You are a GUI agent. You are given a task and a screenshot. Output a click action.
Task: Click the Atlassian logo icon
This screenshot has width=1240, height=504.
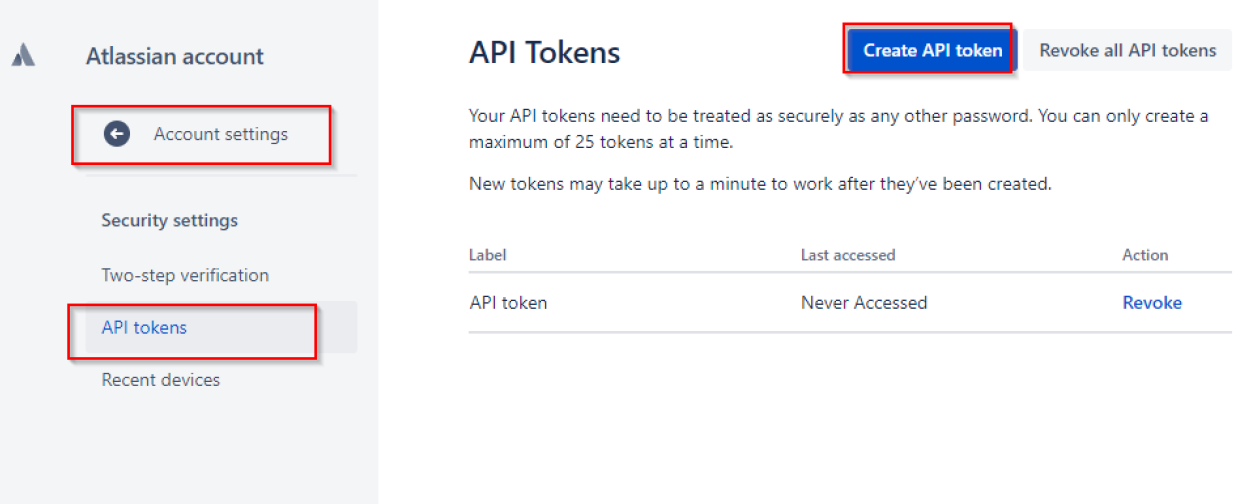click(23, 56)
